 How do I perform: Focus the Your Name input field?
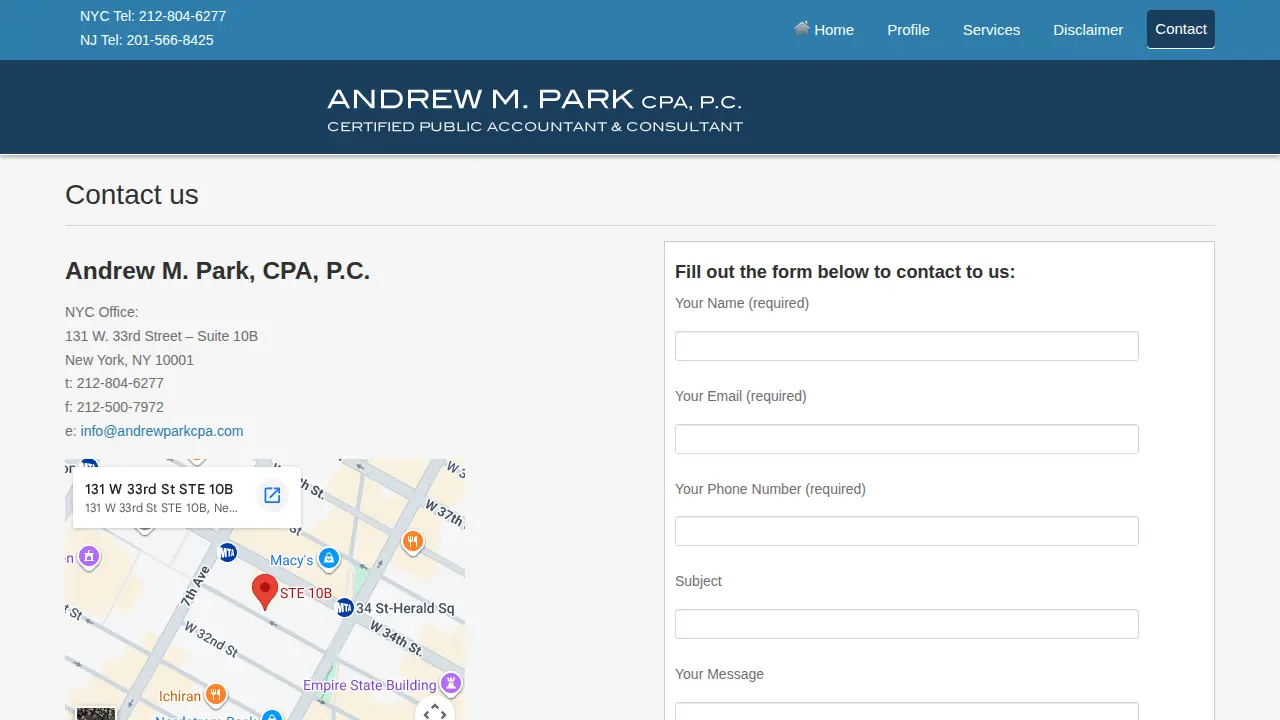(x=907, y=346)
